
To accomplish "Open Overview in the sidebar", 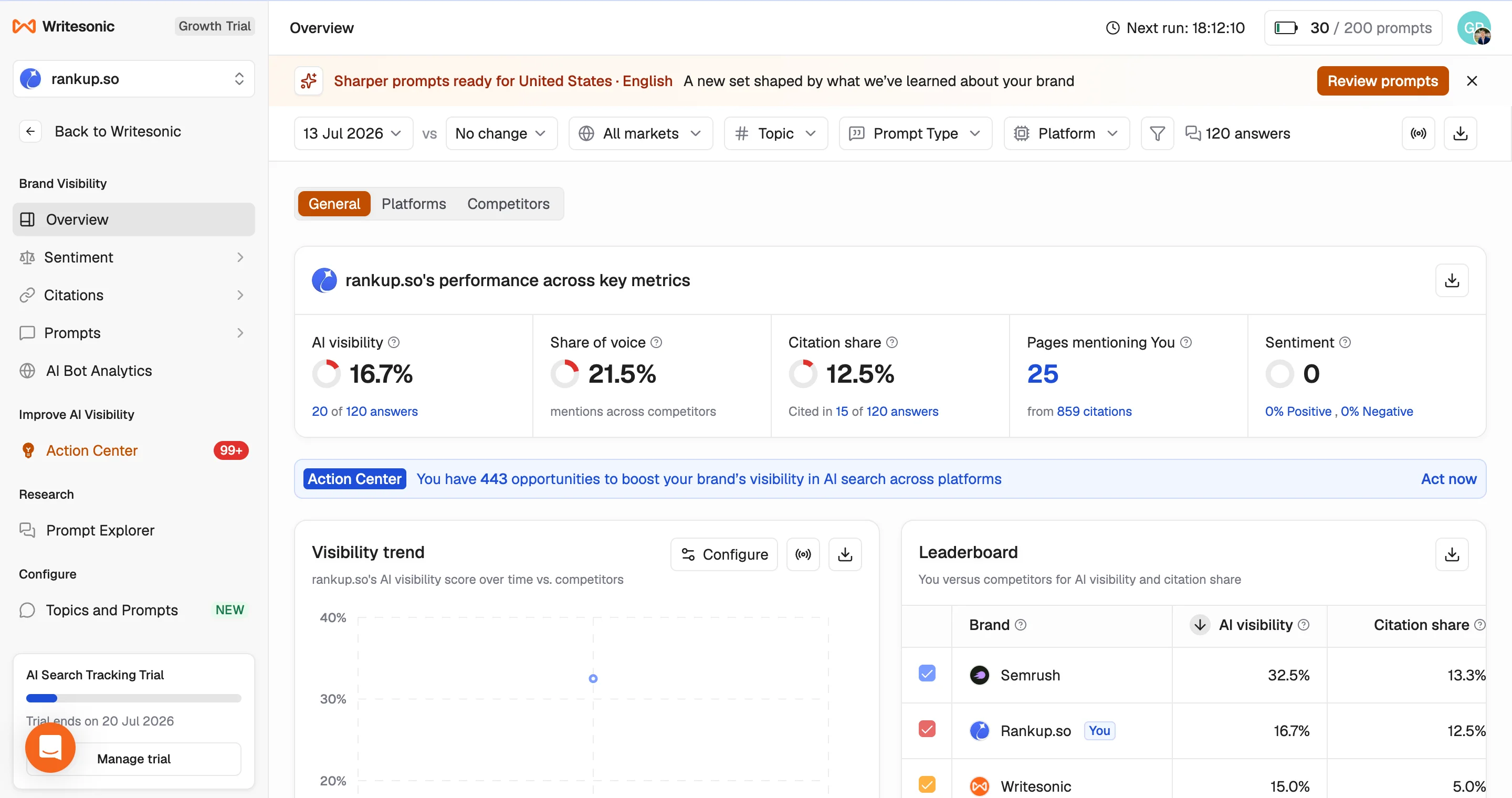I will (134, 219).
